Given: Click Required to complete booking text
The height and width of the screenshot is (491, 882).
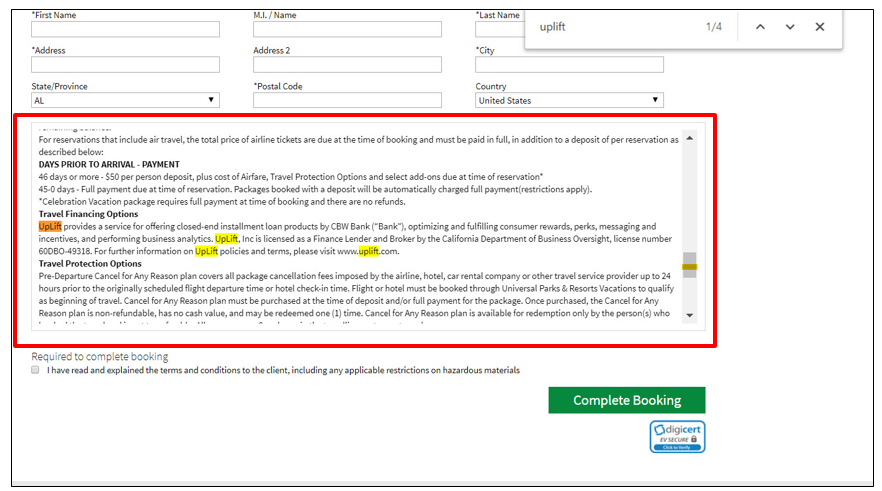Looking at the screenshot, I should coord(100,357).
